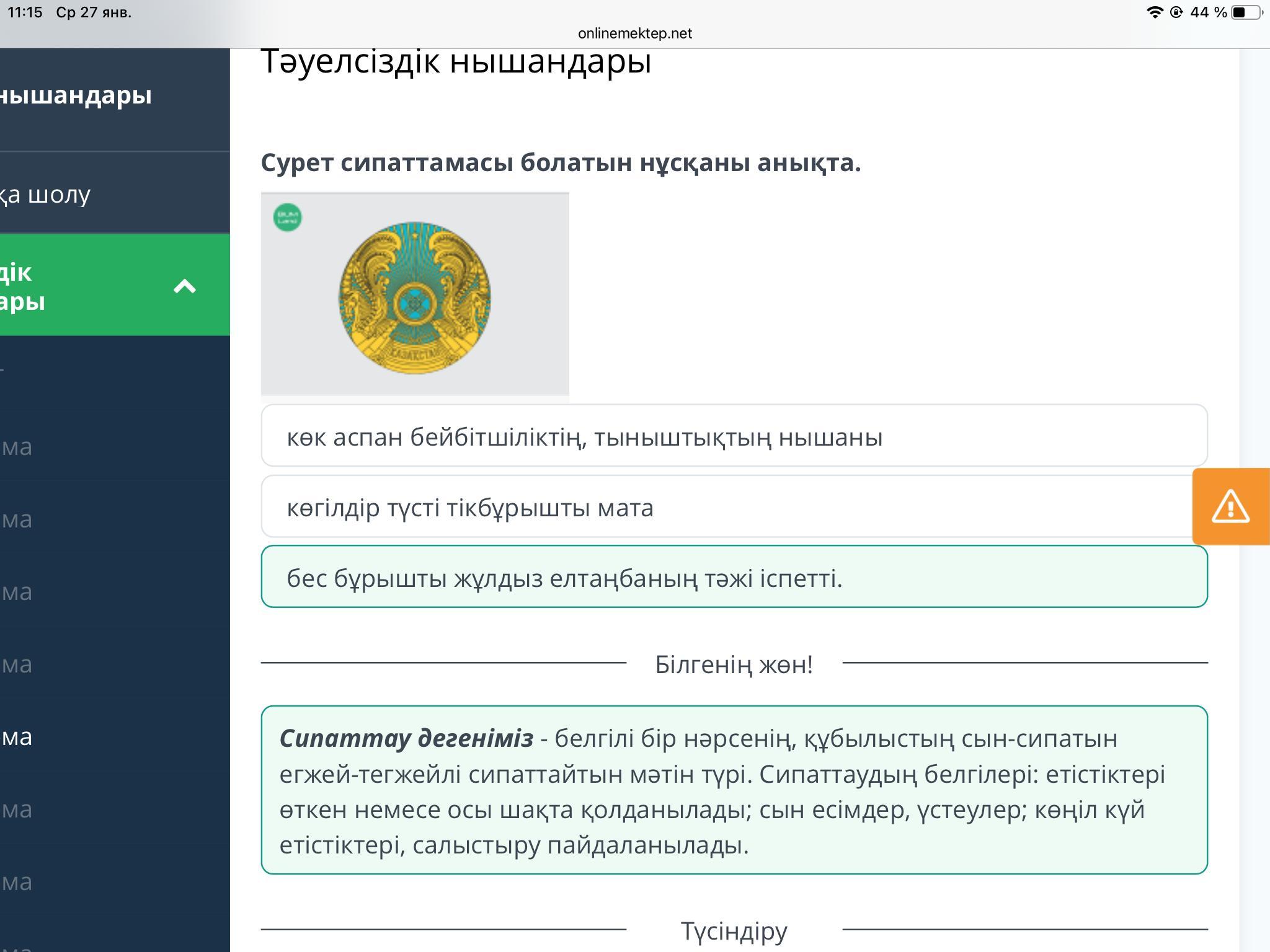The image size is (1270, 952).
Task: Click the green BilimLand logo badge
Action: coord(287,218)
